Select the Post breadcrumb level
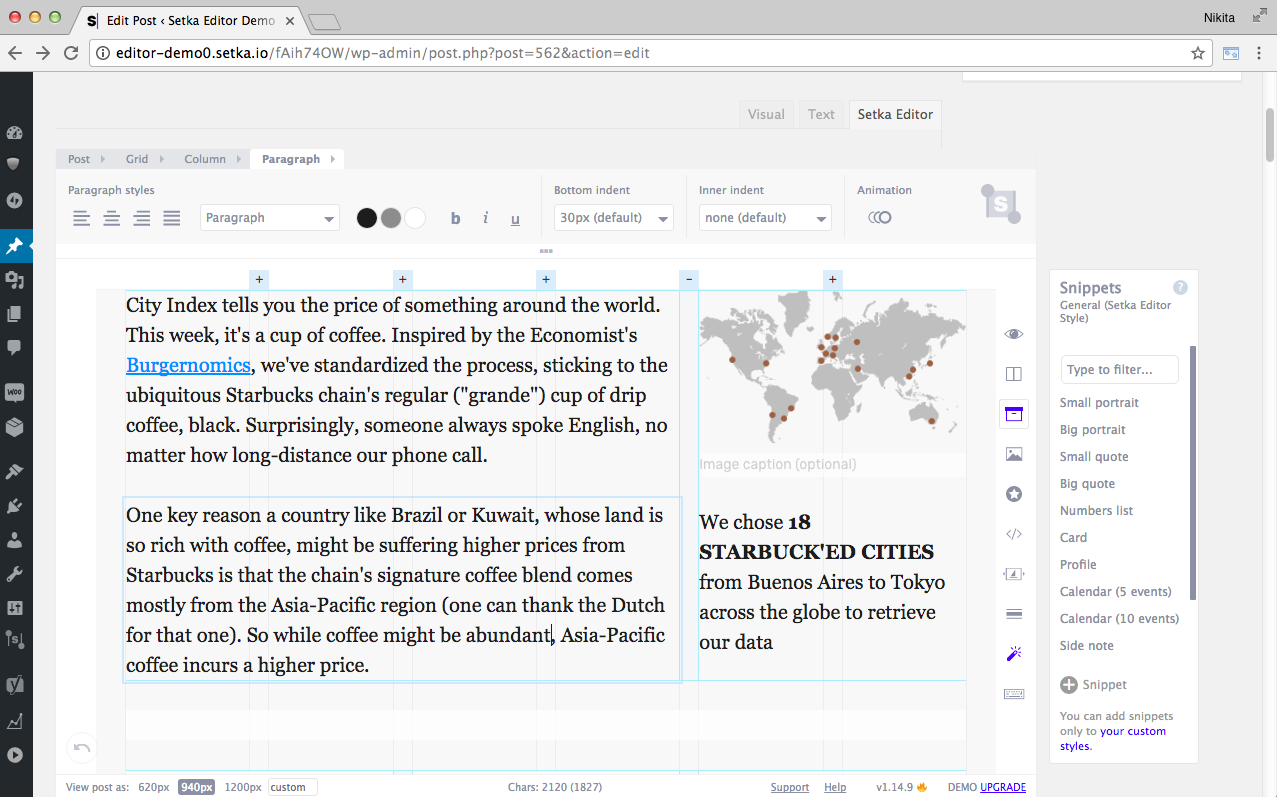Viewport: 1277px width, 797px height. 79,159
